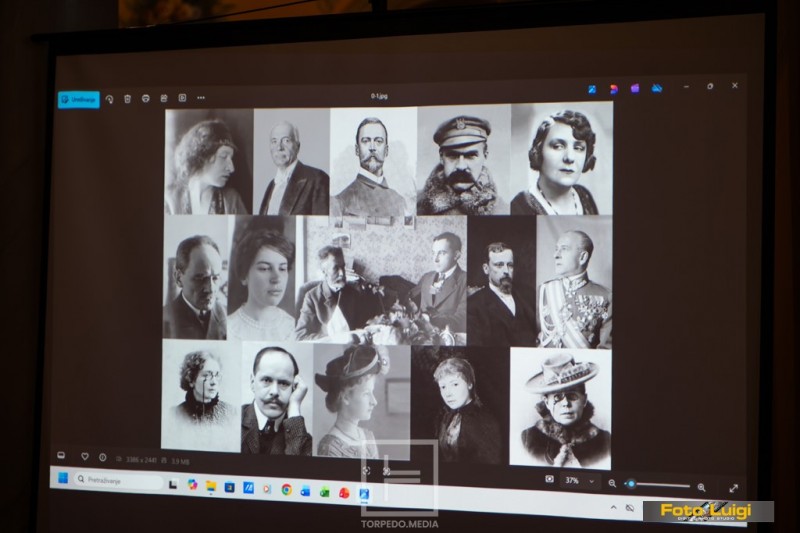Screen dimensions: 800x533
Task: Mark photo as favorite with heart icon
Action: coord(85,456)
